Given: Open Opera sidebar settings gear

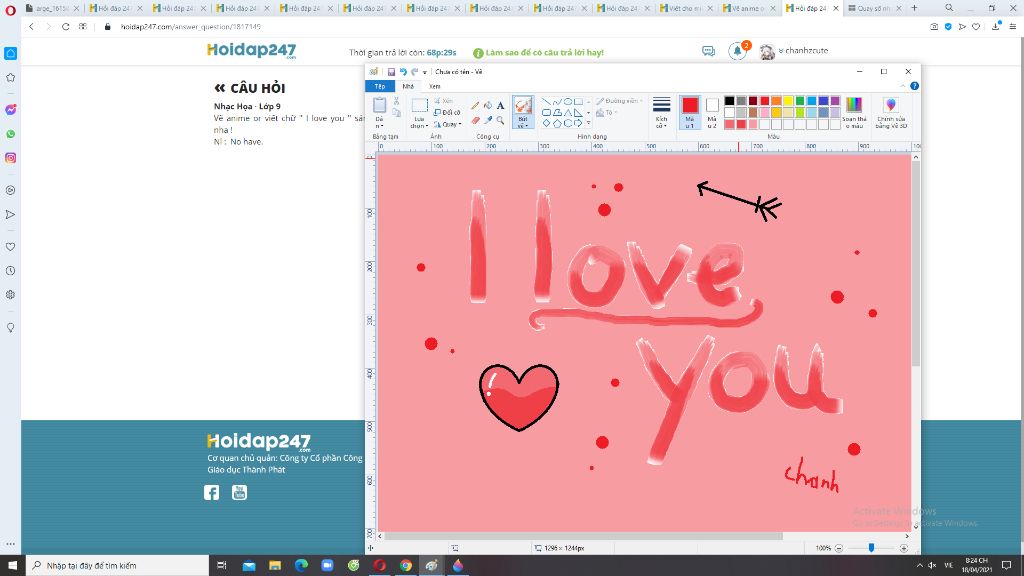Looking at the screenshot, I should coord(10,295).
